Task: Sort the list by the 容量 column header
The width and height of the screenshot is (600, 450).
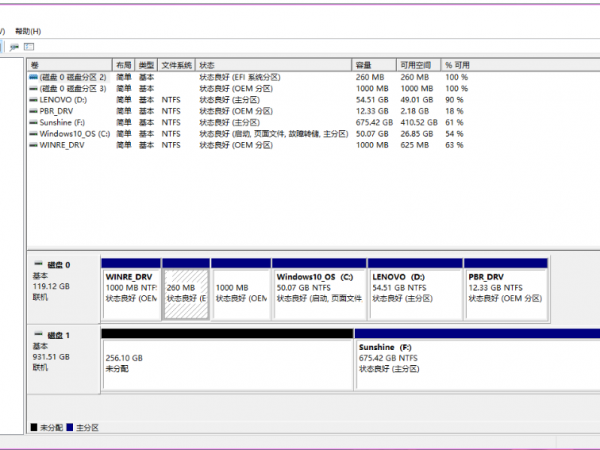Action: pos(365,65)
